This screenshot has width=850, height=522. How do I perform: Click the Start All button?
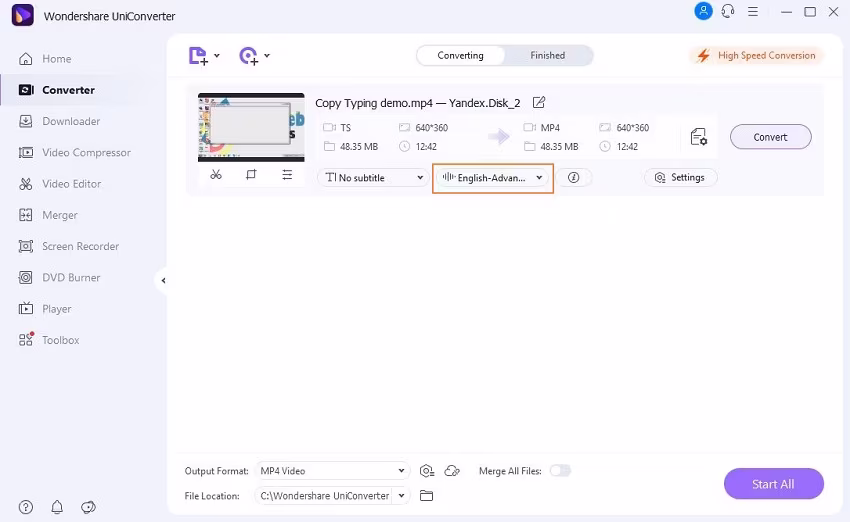pyautogui.click(x=774, y=484)
